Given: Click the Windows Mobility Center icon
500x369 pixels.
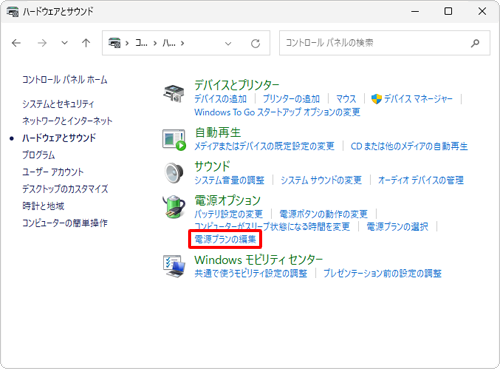Looking at the screenshot, I should (174, 266).
